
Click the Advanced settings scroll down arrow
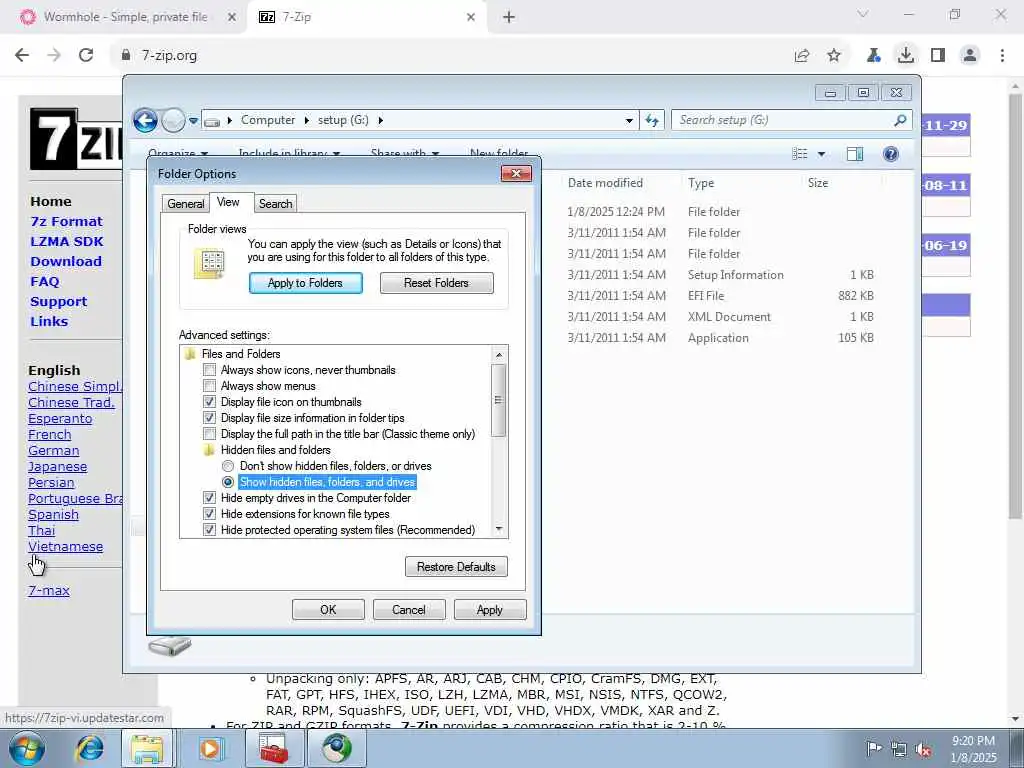(x=499, y=529)
